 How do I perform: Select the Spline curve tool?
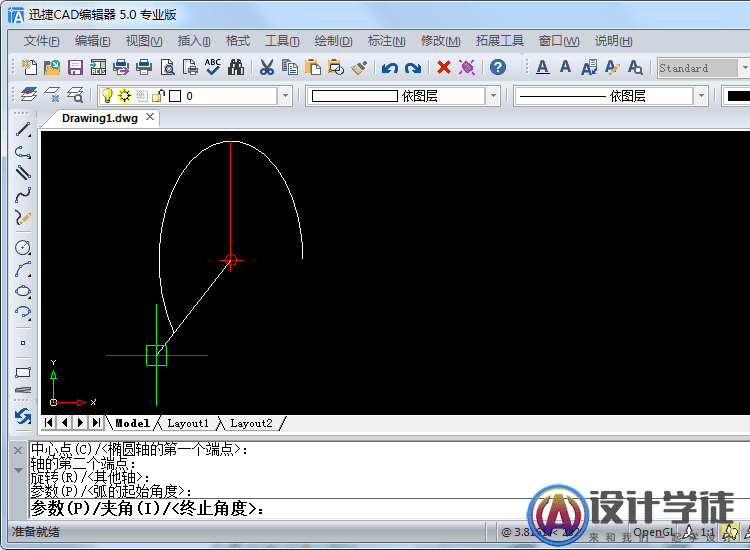tap(23, 195)
